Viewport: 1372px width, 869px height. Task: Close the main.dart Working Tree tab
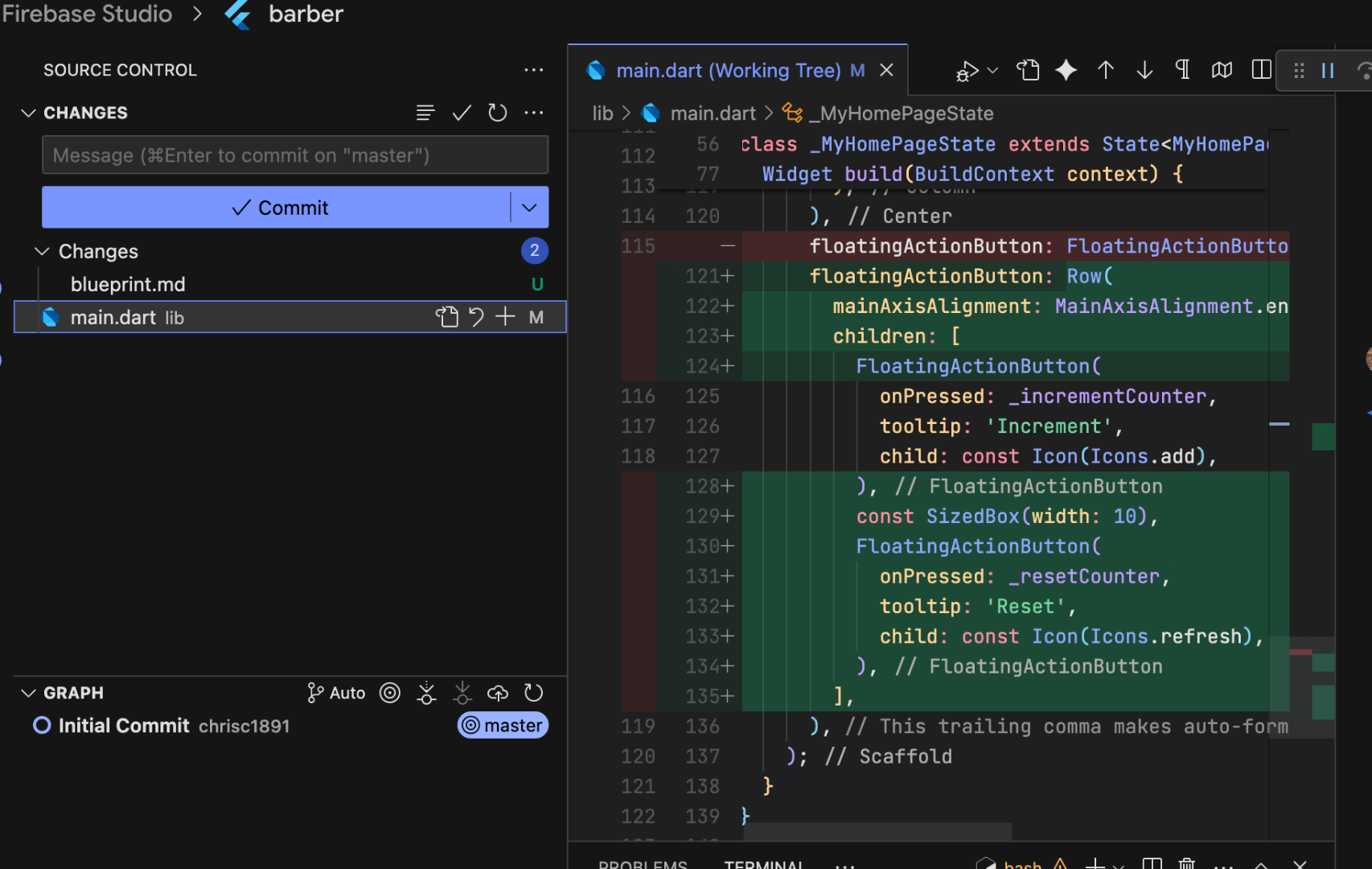[x=886, y=71]
